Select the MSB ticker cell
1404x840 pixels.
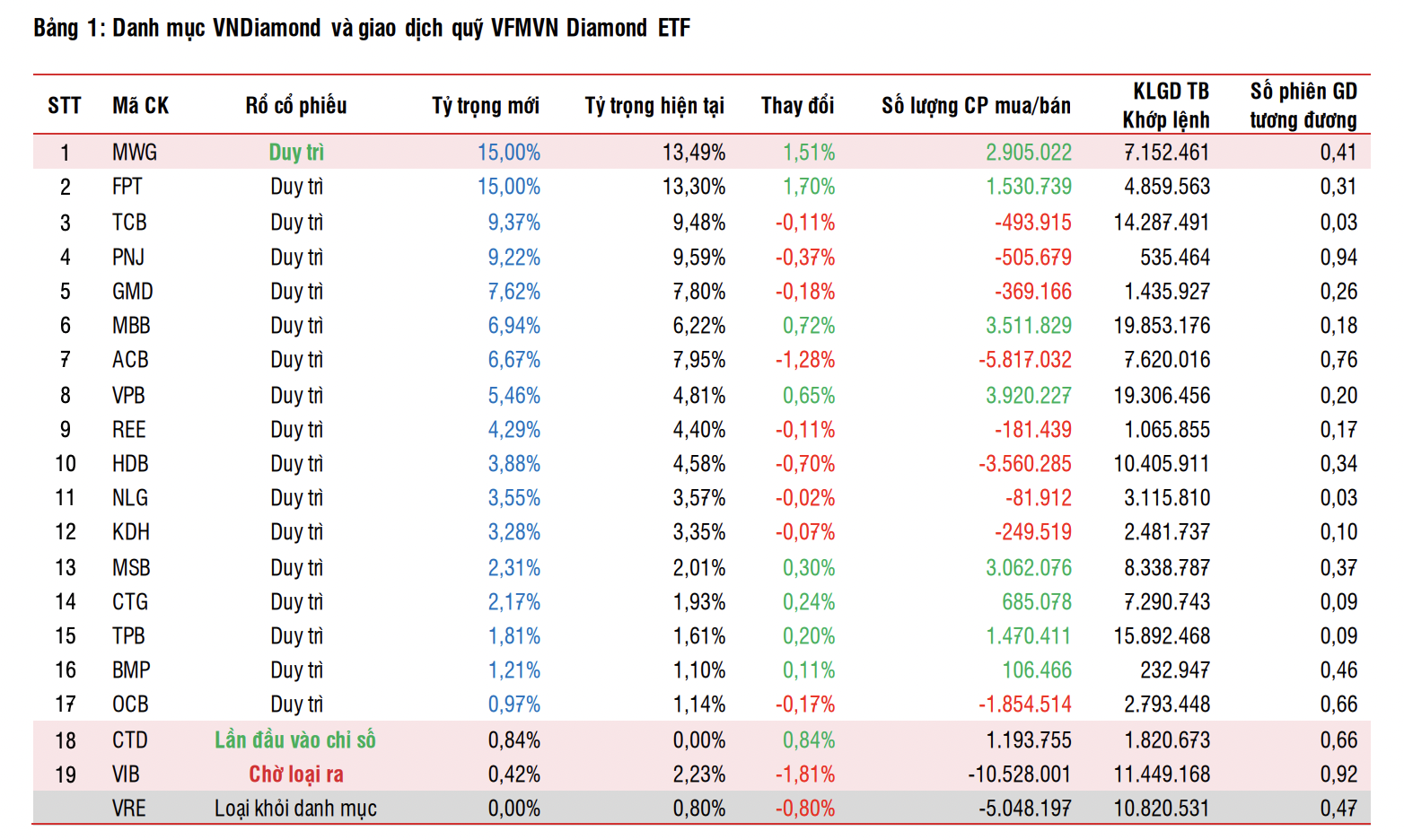click(x=131, y=568)
